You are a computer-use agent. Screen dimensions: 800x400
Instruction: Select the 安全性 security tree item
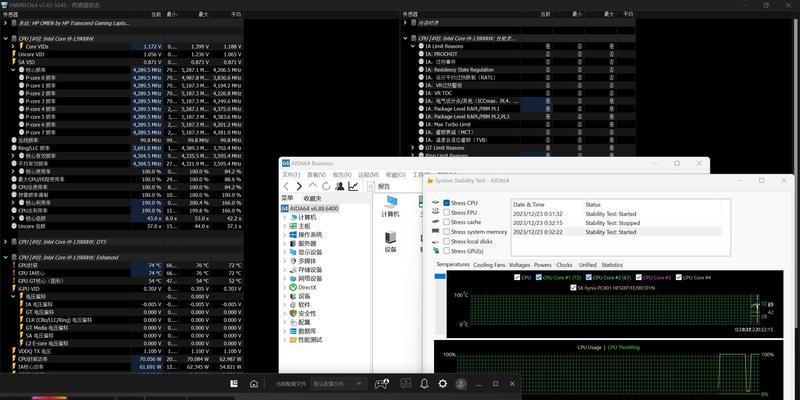click(x=307, y=313)
